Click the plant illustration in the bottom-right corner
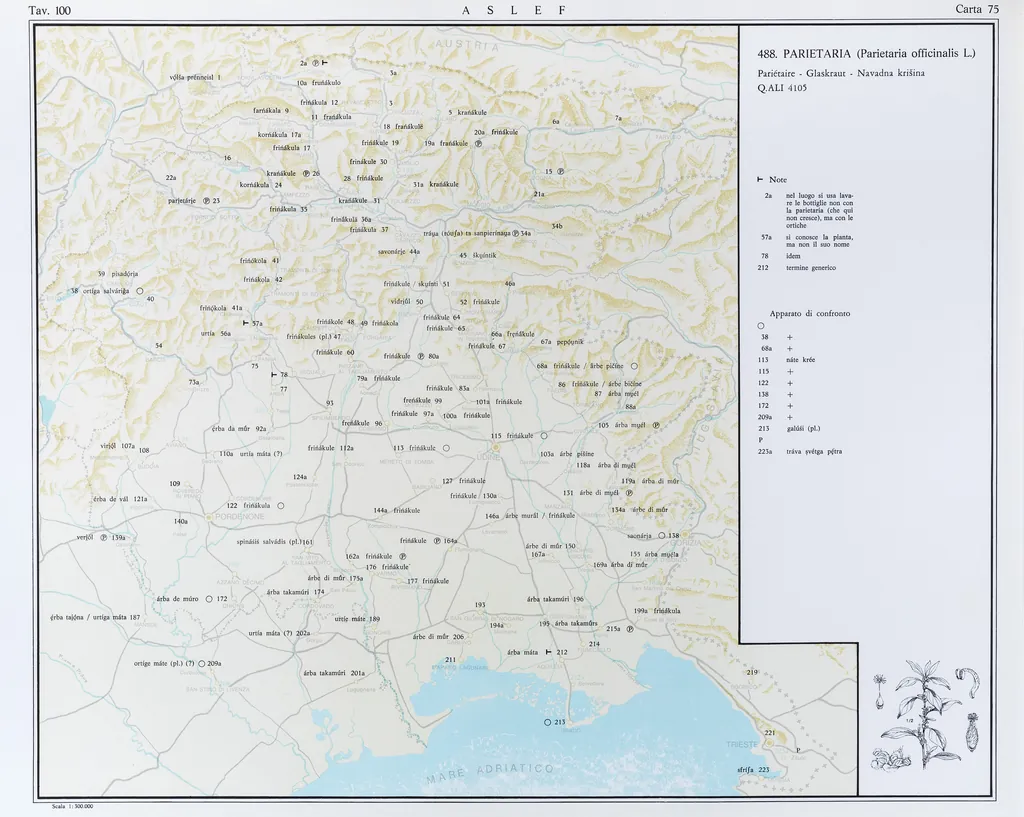 (x=925, y=712)
